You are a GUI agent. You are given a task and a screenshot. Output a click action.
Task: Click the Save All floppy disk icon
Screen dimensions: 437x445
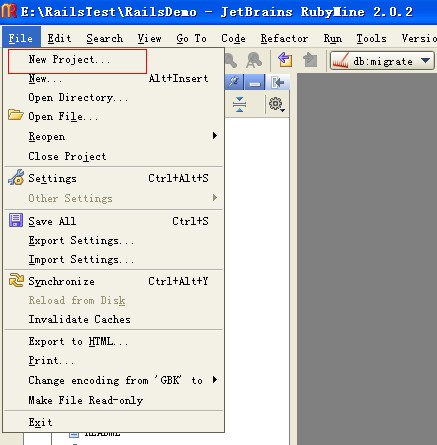tap(16, 220)
